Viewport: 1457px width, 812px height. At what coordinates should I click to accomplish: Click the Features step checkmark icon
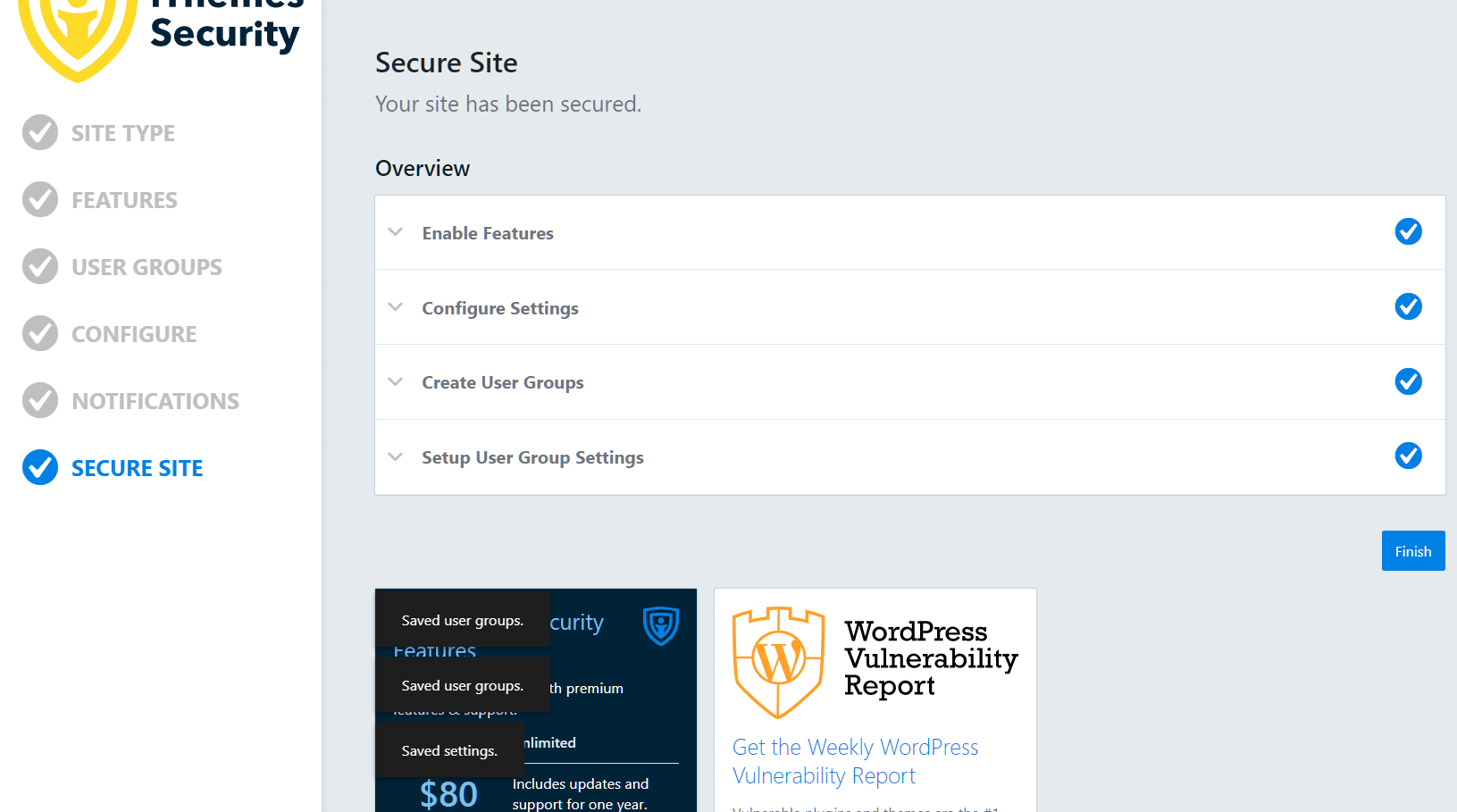click(x=40, y=199)
